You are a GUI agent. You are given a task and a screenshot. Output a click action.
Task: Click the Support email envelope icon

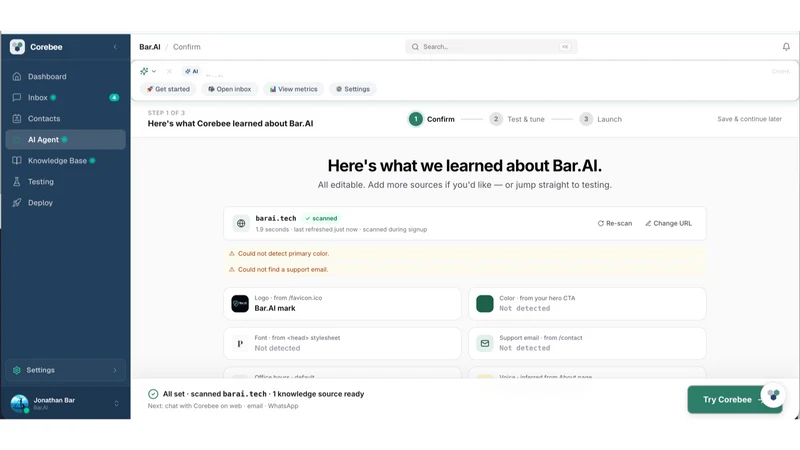tap(485, 343)
